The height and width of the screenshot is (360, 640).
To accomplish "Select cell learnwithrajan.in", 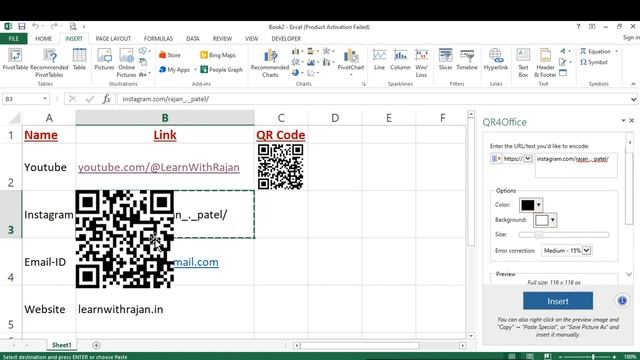I will coord(165,309).
